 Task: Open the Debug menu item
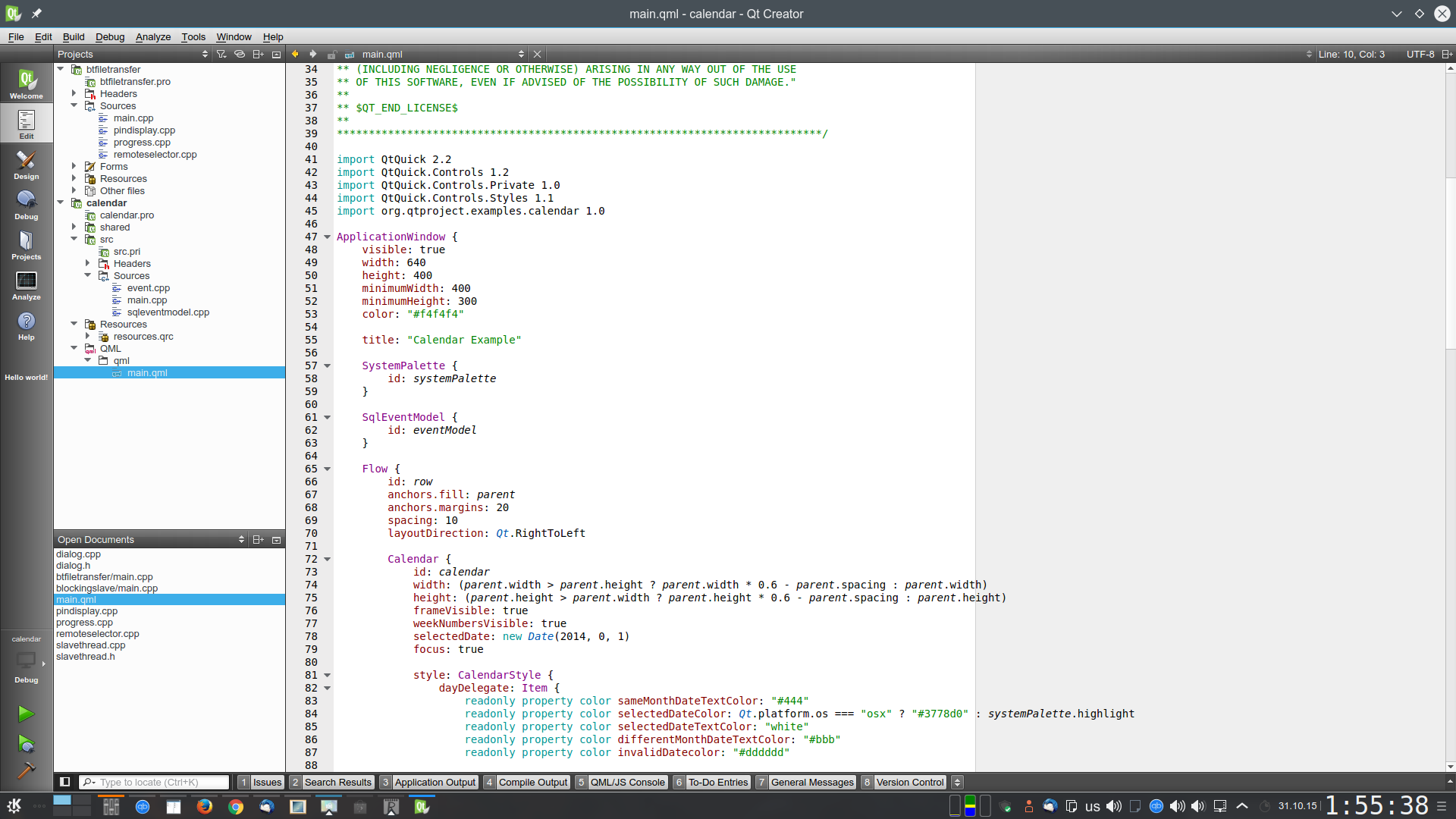[110, 37]
